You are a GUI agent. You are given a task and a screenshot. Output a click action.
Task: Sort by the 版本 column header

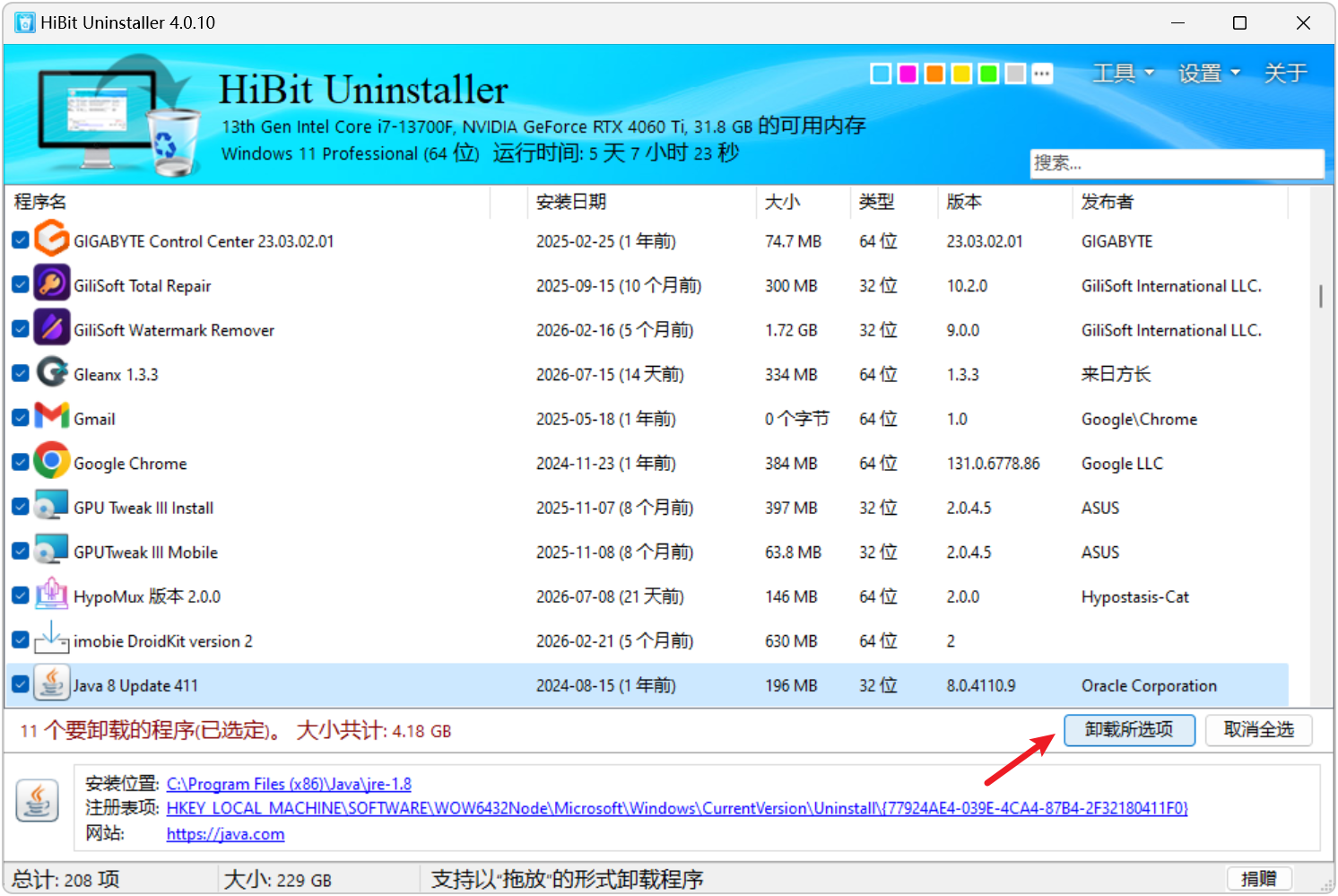coord(1005,202)
